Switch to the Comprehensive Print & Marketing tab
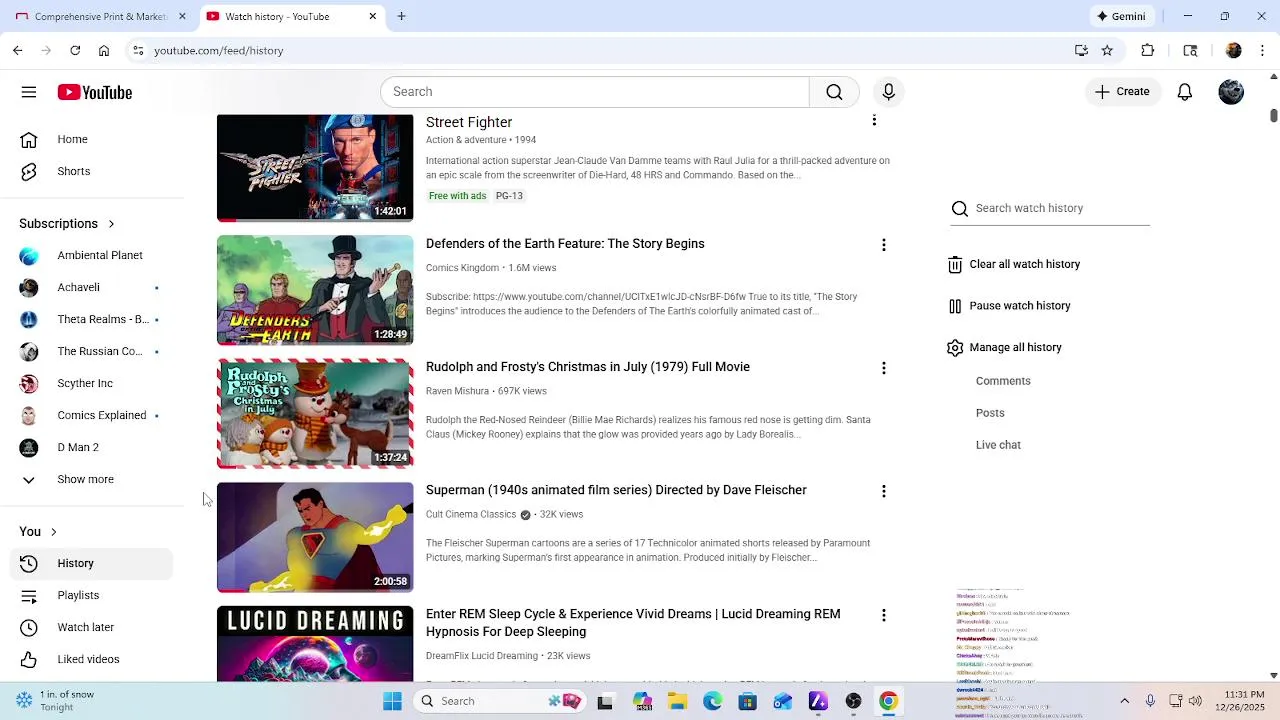Viewport: 1280px width, 720px height. click(100, 17)
